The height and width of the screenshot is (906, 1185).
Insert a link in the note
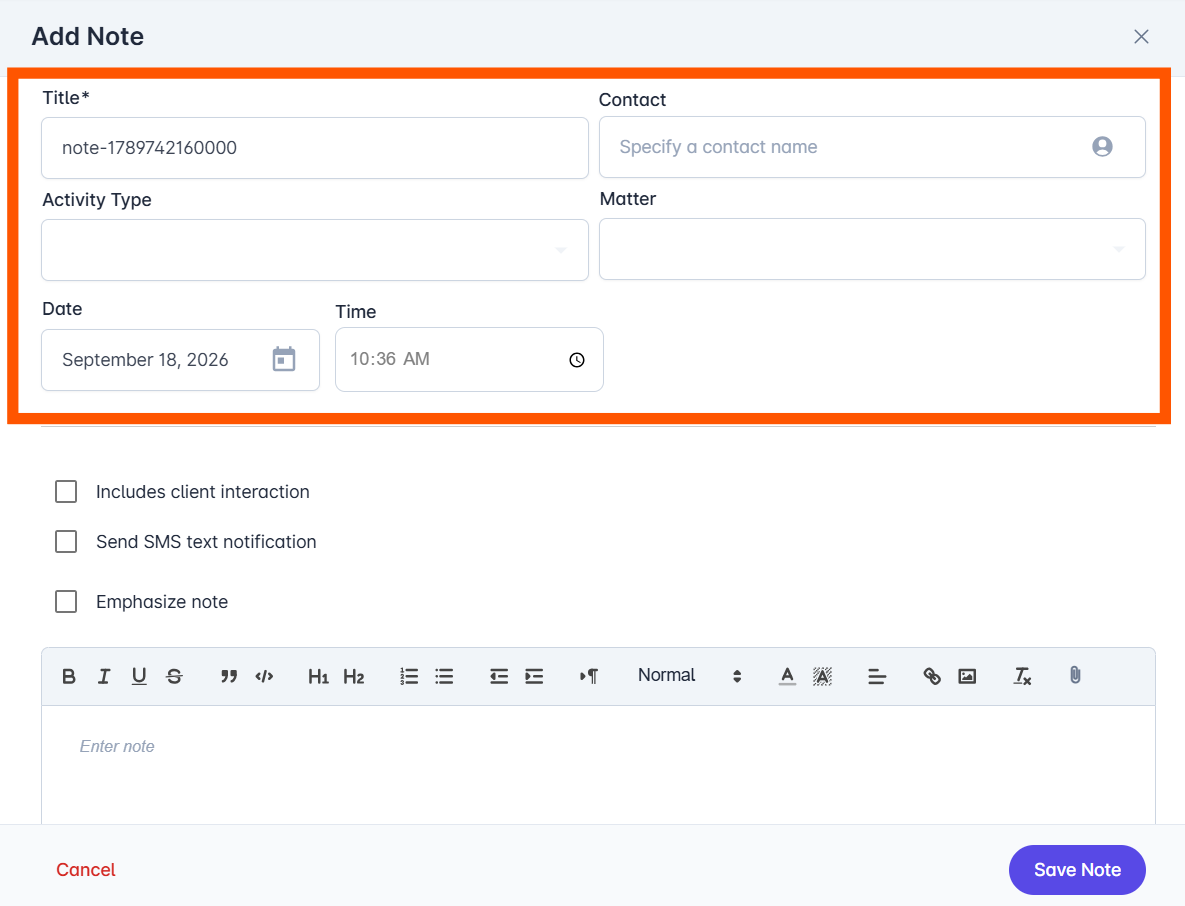coord(932,676)
